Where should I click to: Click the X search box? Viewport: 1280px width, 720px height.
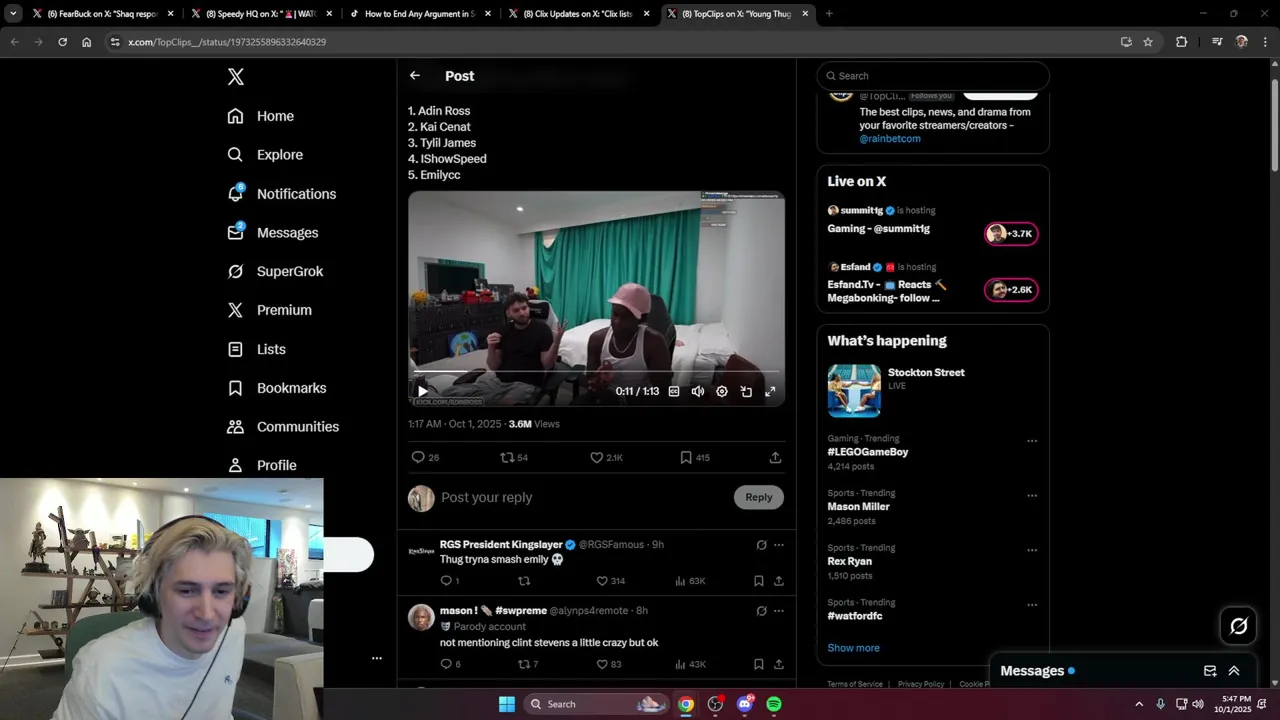933,76
